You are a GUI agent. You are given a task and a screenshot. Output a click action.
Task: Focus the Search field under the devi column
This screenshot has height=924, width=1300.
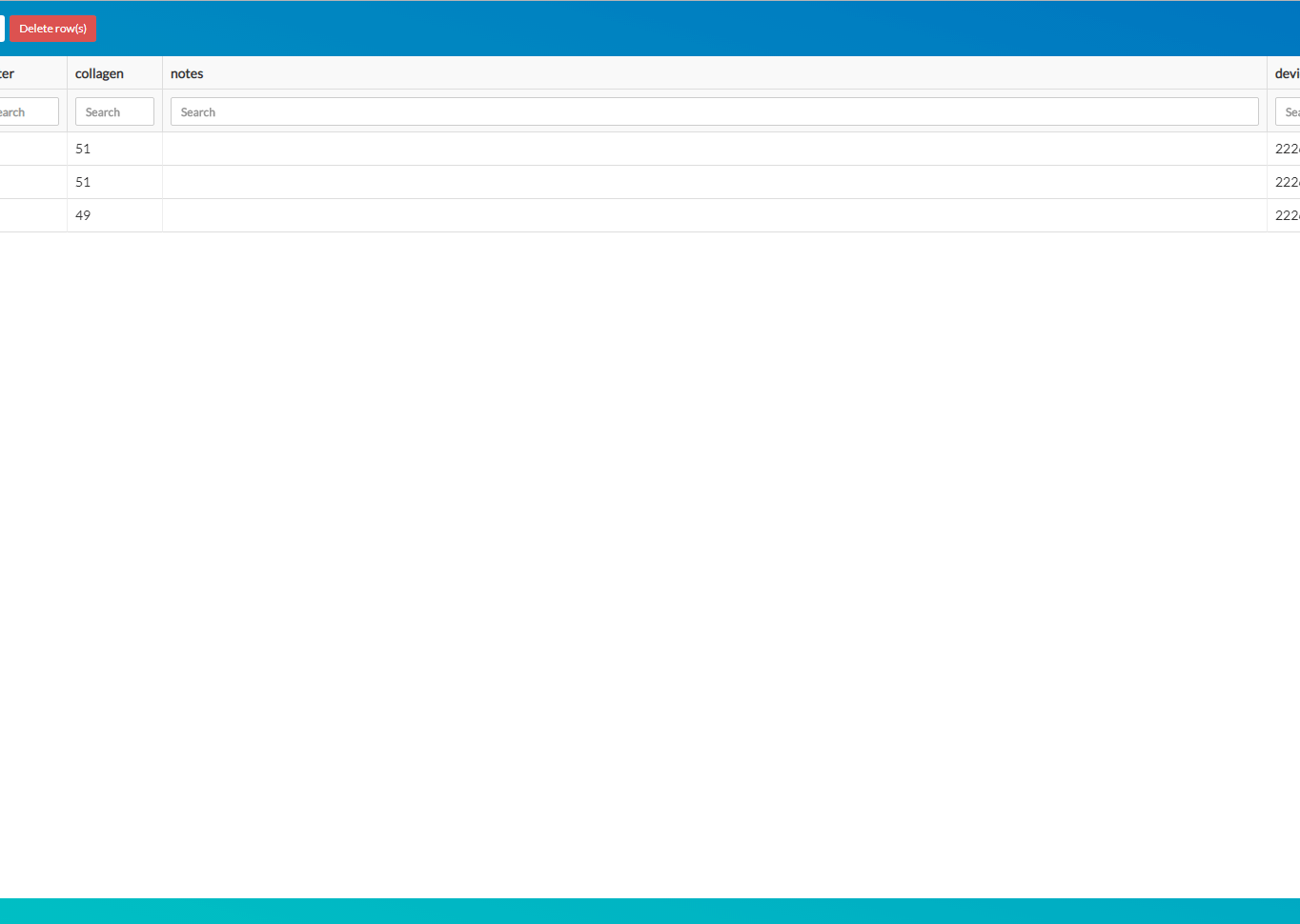[x=1289, y=111]
